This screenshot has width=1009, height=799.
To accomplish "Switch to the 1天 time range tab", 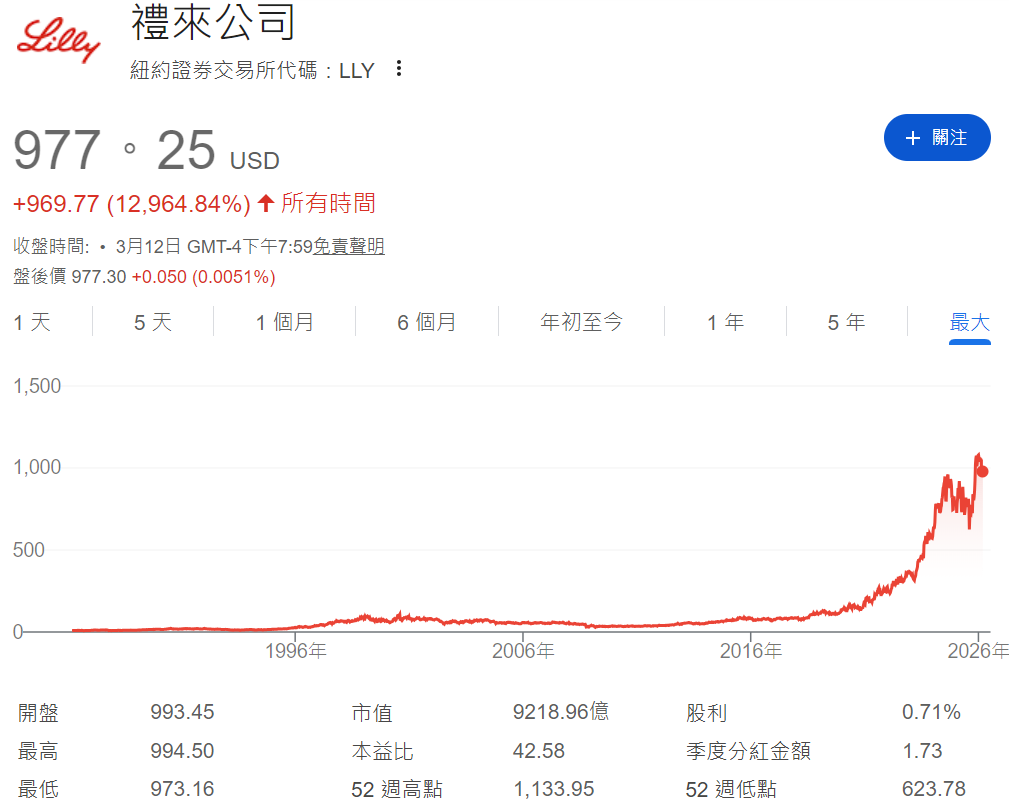I will pos(30,322).
